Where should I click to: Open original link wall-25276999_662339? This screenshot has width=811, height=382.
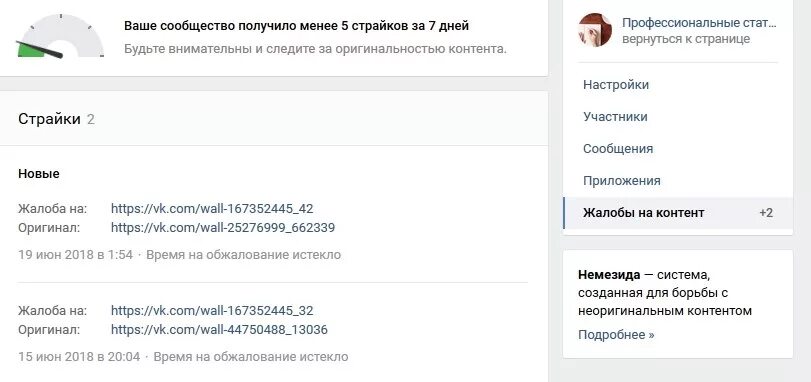click(x=223, y=227)
